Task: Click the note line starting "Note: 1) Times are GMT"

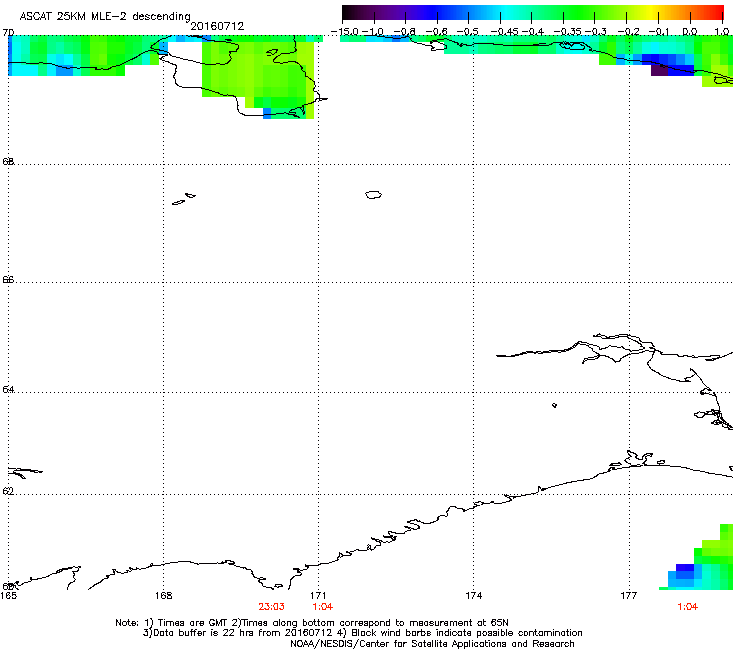Action: point(312,623)
